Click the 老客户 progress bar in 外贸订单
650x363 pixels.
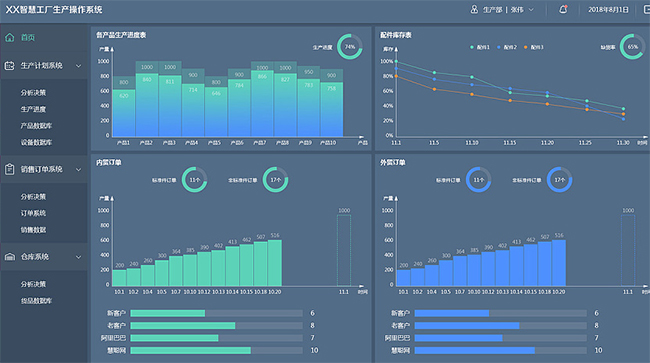pos(500,326)
